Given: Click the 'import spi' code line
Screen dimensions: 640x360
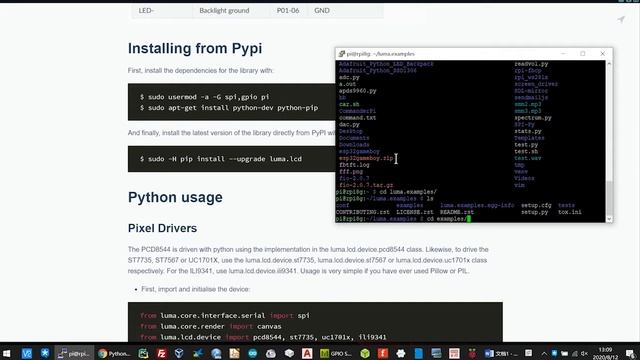Looking at the screenshot, I should [225, 316].
